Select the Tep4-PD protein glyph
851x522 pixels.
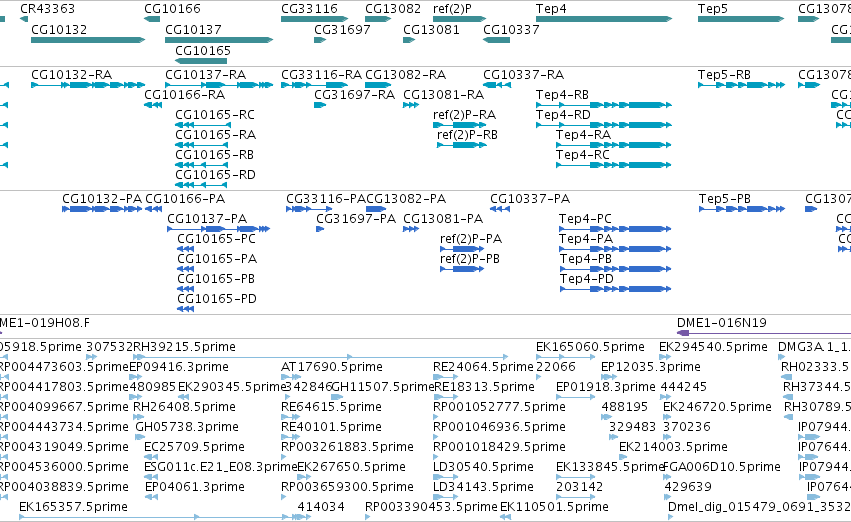[615, 289]
